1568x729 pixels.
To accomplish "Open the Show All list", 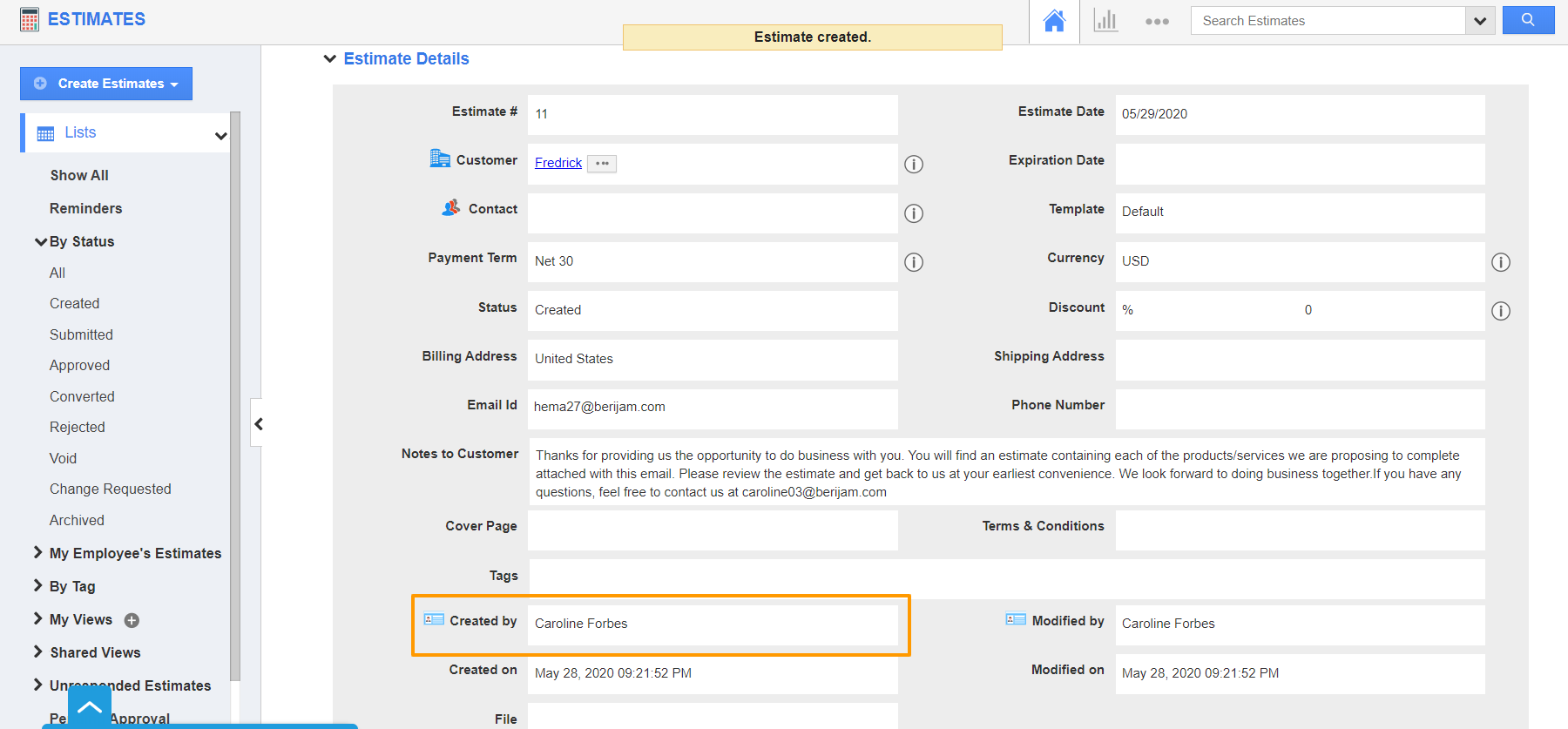I will (79, 175).
